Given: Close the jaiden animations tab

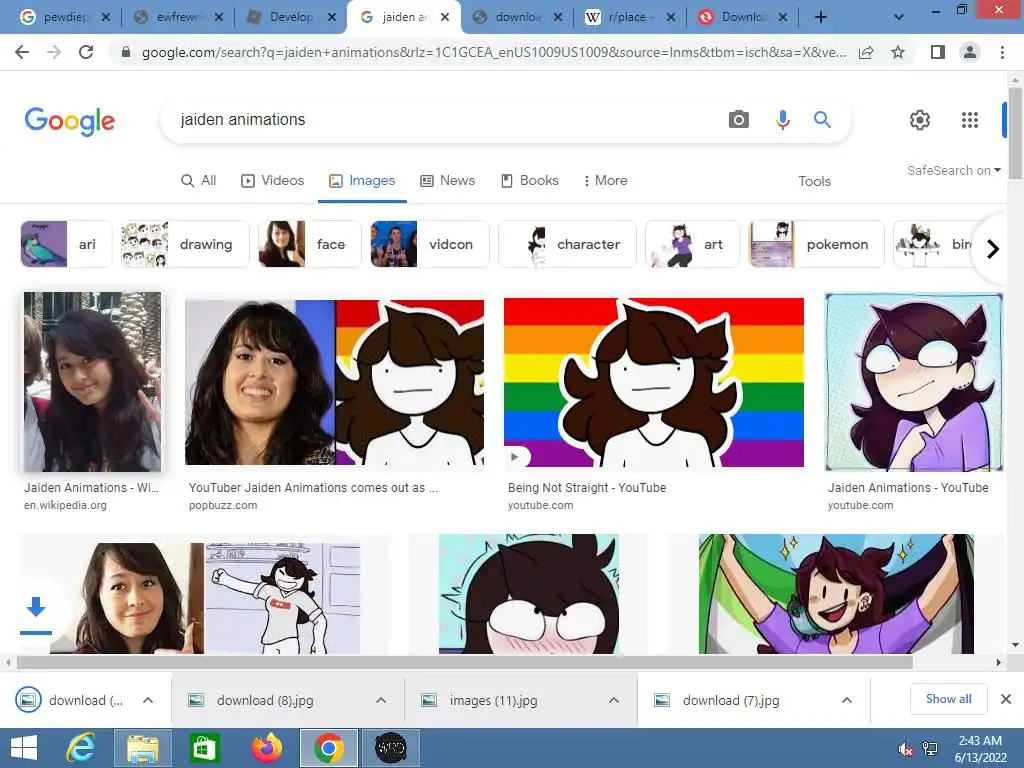Looking at the screenshot, I should tap(445, 17).
